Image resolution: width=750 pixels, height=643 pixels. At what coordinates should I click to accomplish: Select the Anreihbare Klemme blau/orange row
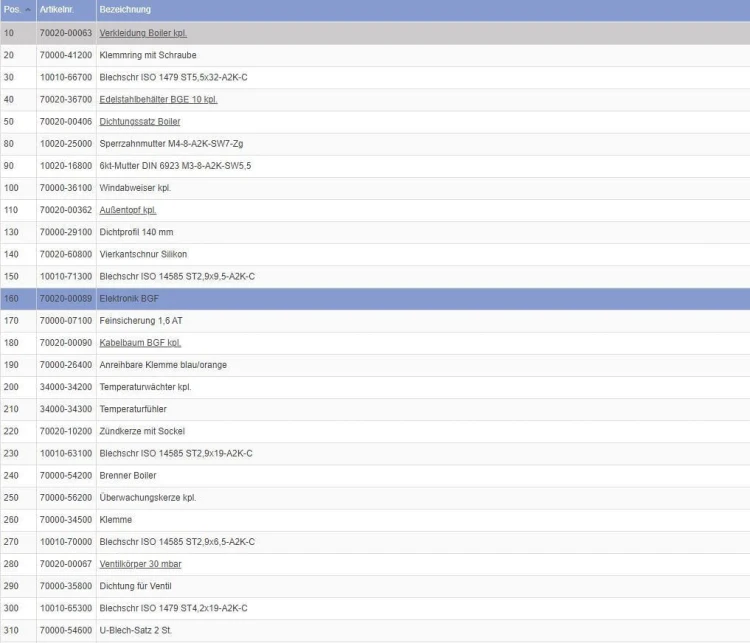(375, 365)
